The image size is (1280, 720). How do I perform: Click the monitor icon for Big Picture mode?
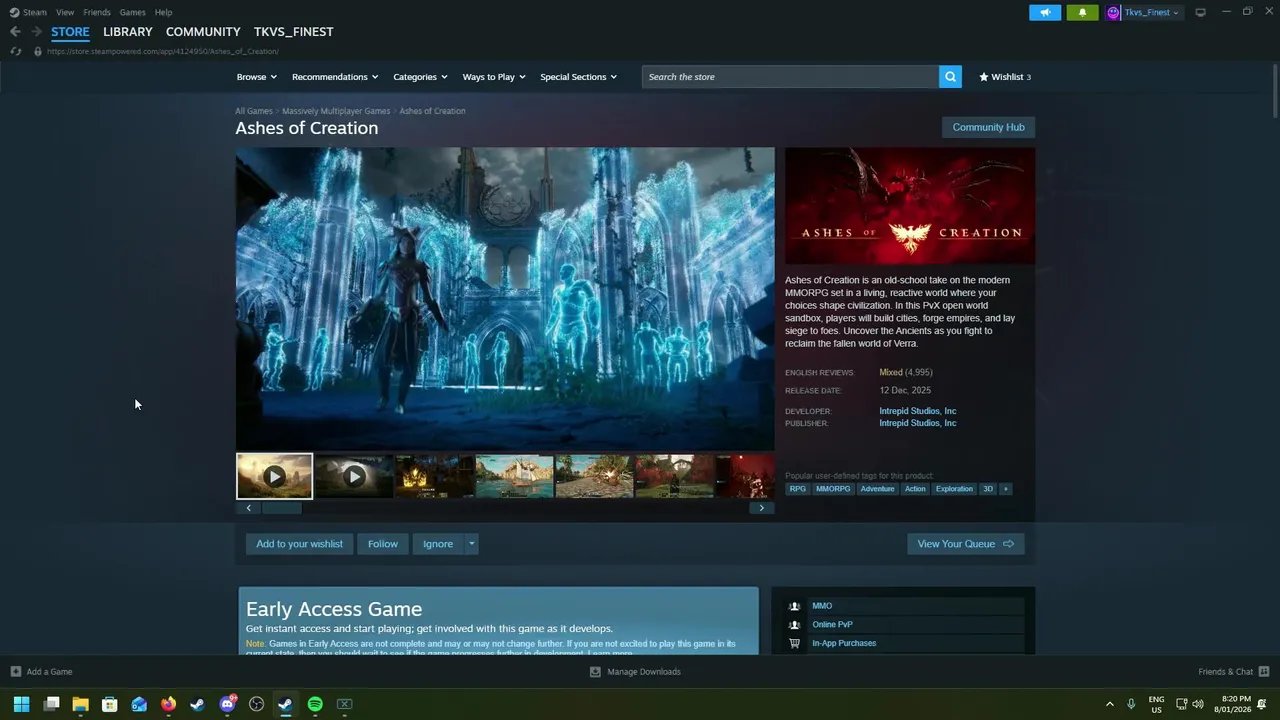1200,12
